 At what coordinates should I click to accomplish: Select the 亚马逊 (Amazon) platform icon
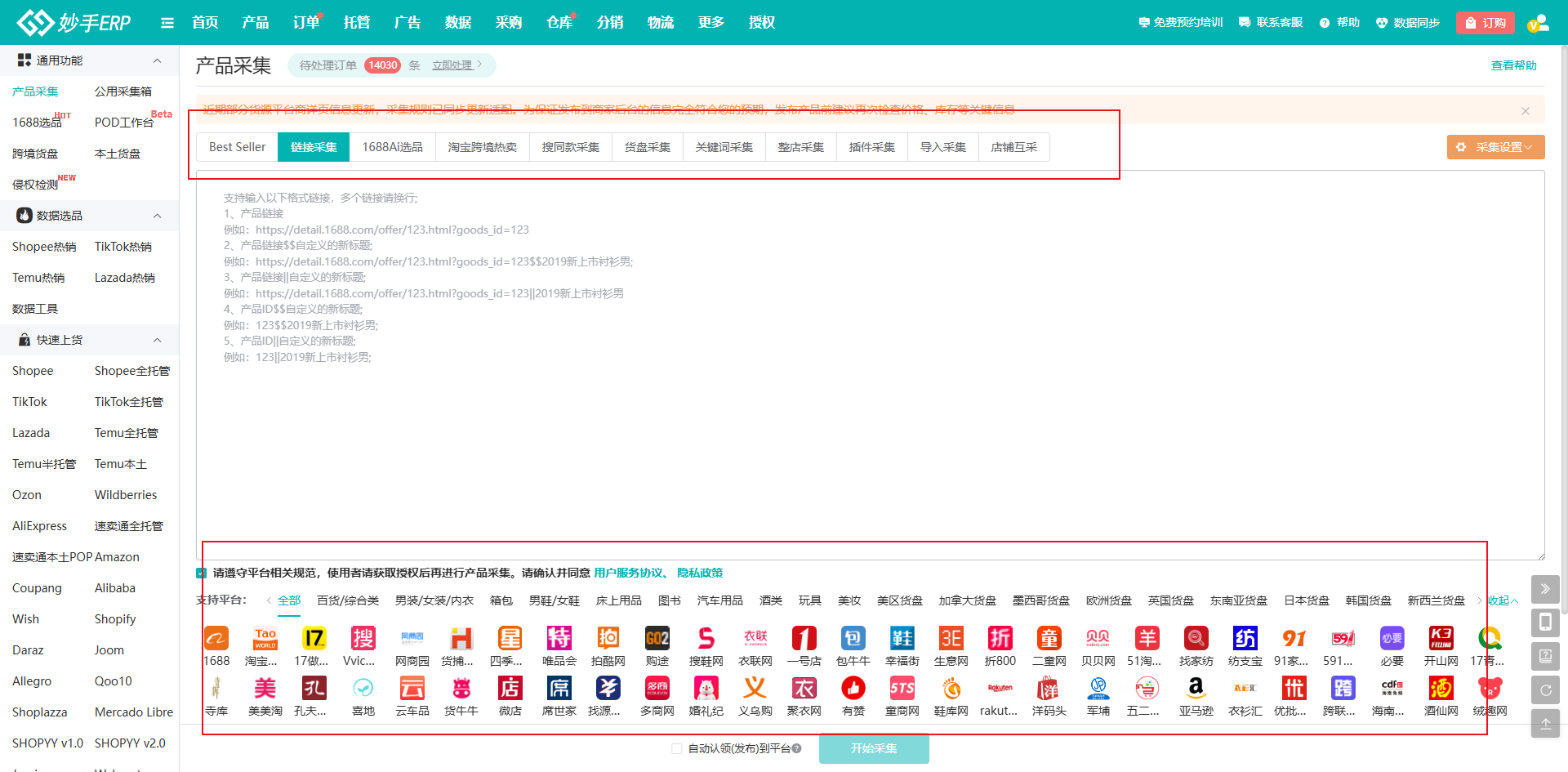1196,688
